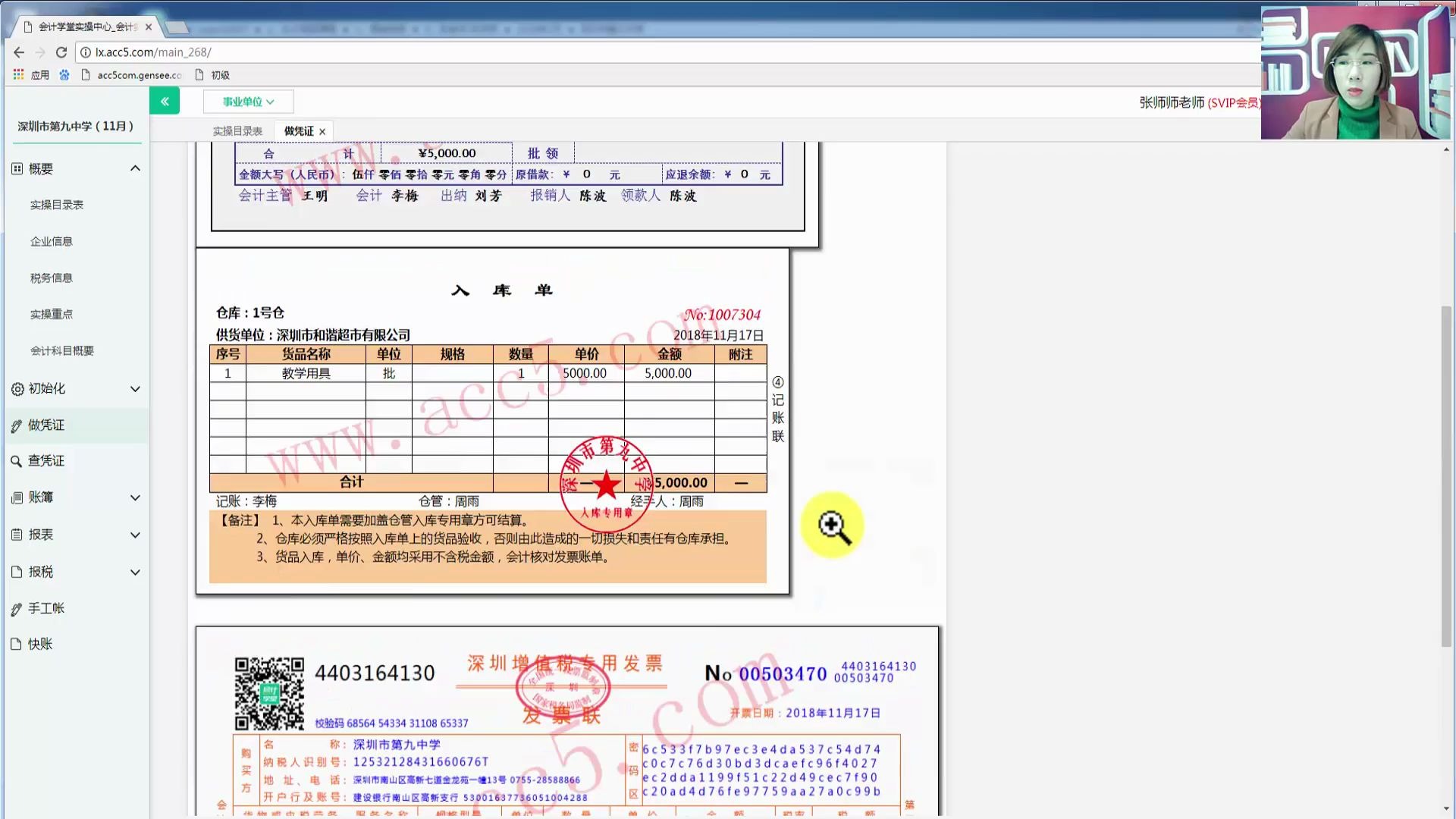This screenshot has width=1456, height=819.
Task: Collapse the 概要 section
Action: pyautogui.click(x=135, y=168)
